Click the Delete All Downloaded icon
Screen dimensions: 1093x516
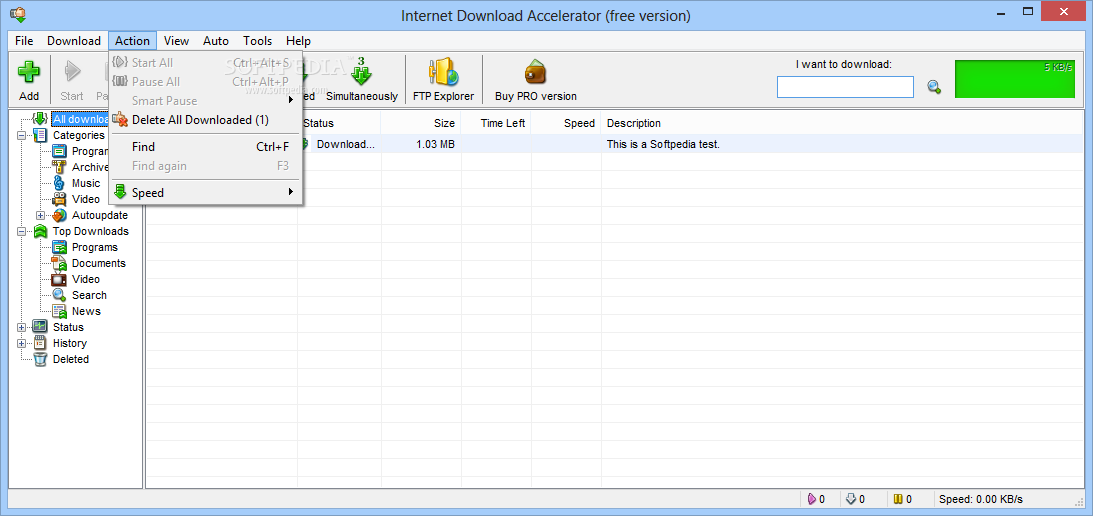pyautogui.click(x=120, y=120)
